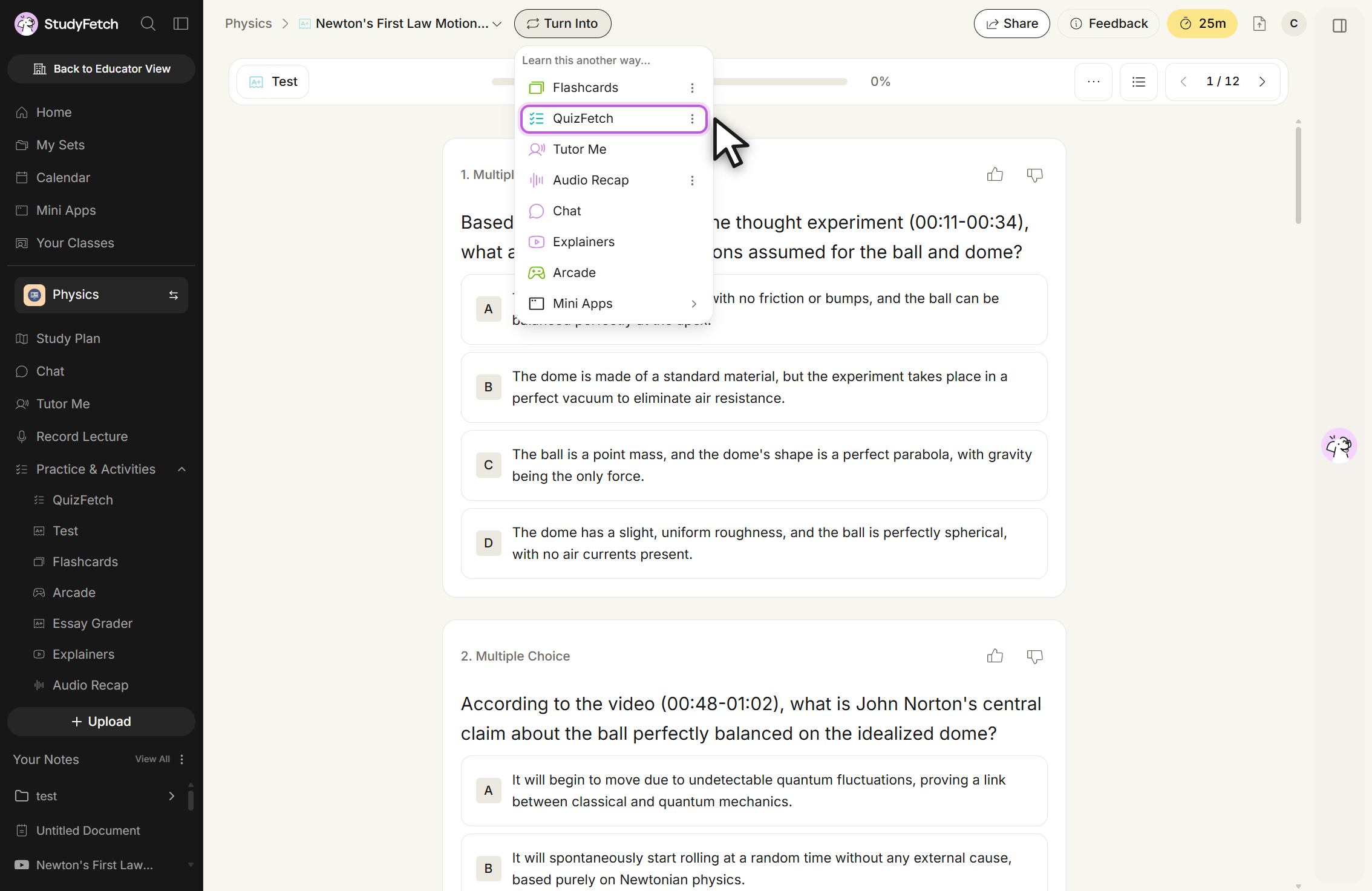Select QuizFetch in Turn Into menu
This screenshot has width=1372, height=891.
pos(614,119)
